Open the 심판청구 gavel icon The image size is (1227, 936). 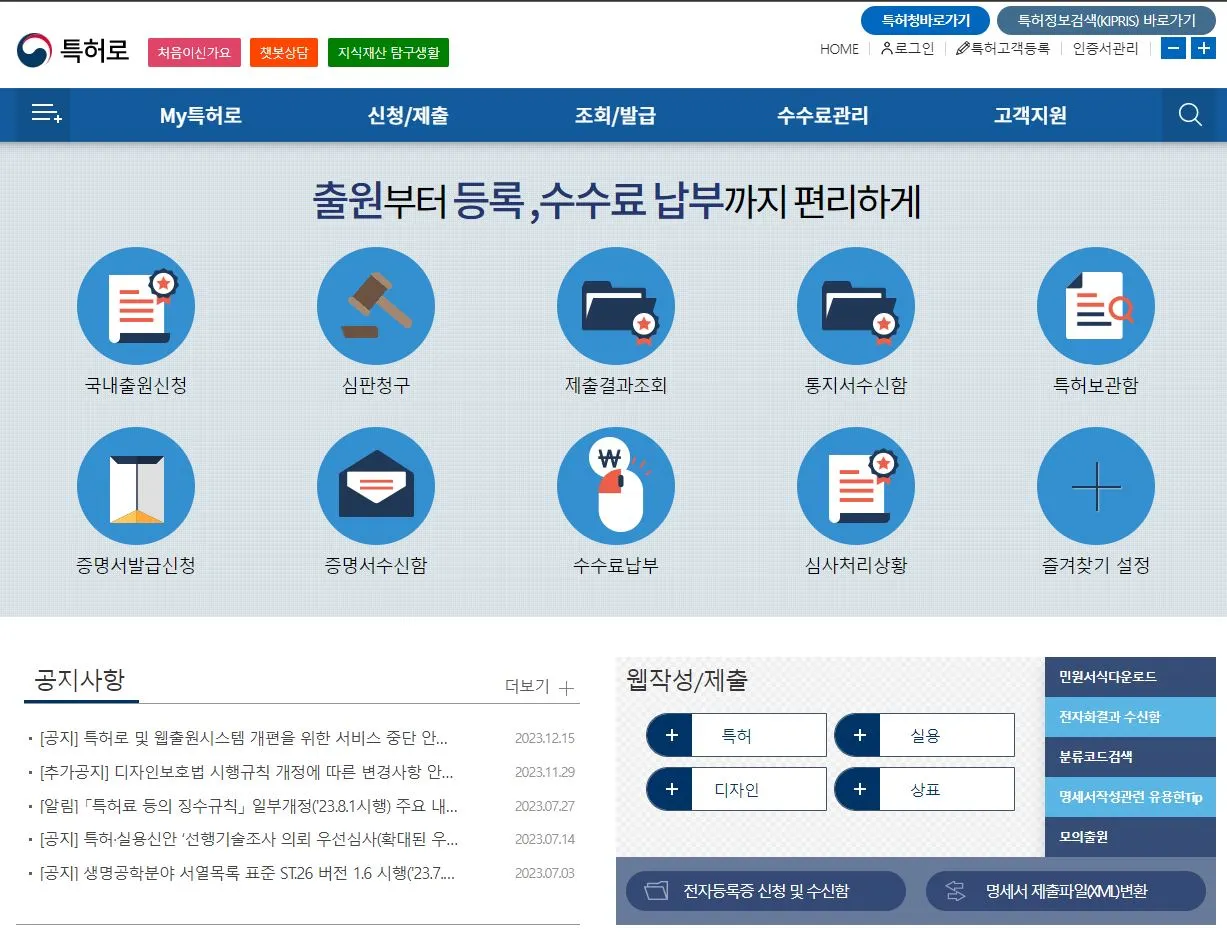(376, 307)
